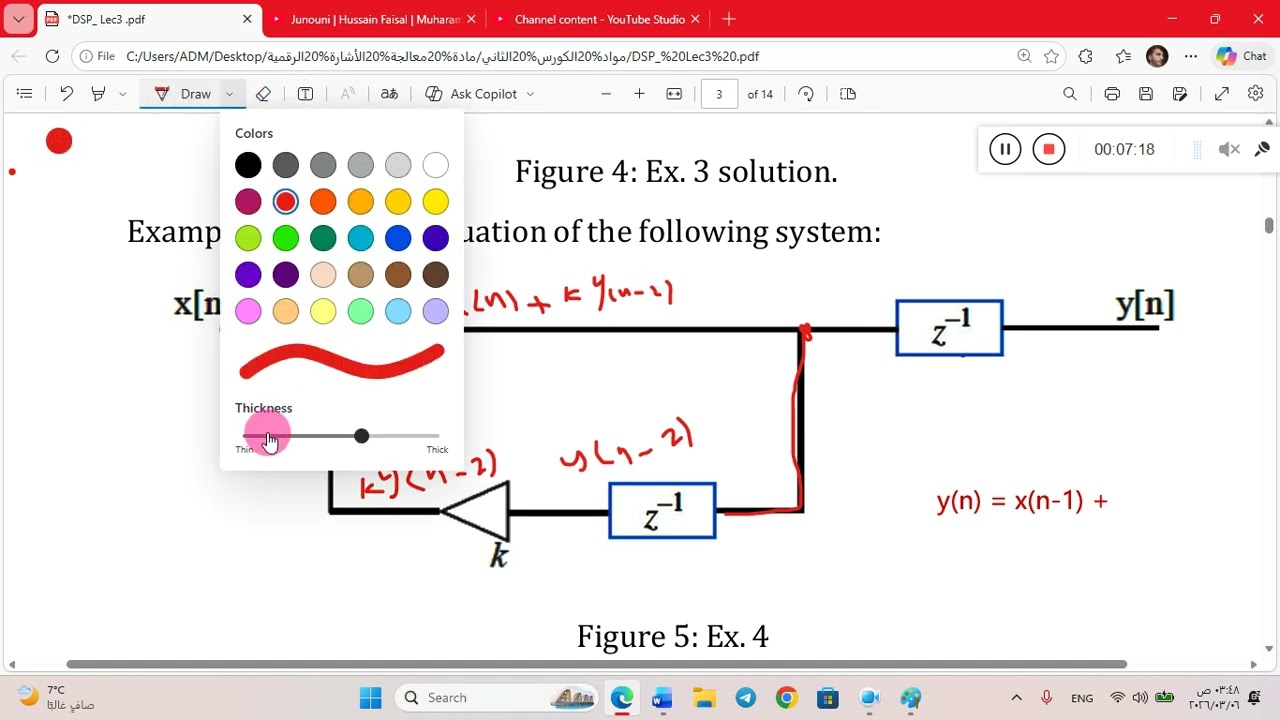Open Favorites list icon
This screenshot has height=720, width=1280.
pos(1123,56)
